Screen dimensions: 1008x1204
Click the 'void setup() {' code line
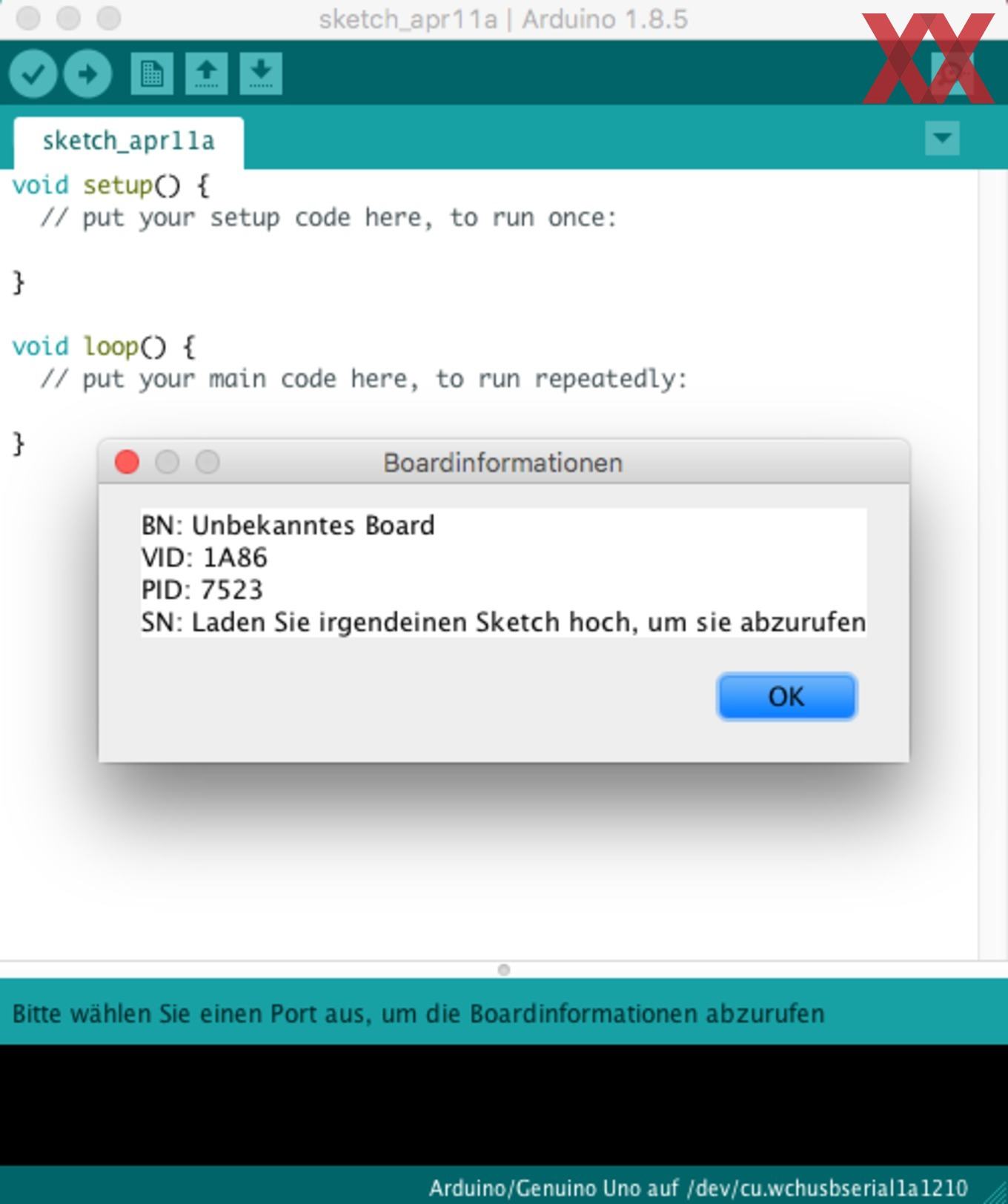point(111,185)
